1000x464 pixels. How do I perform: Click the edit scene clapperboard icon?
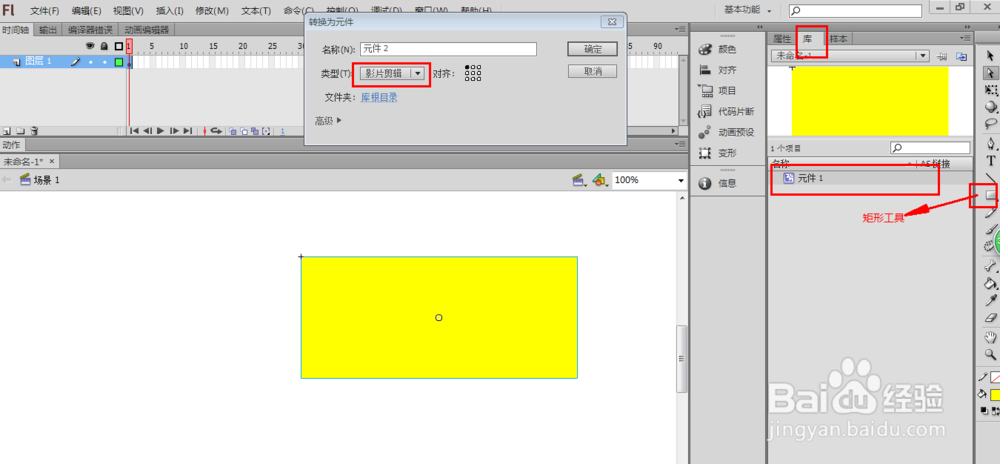[x=579, y=181]
